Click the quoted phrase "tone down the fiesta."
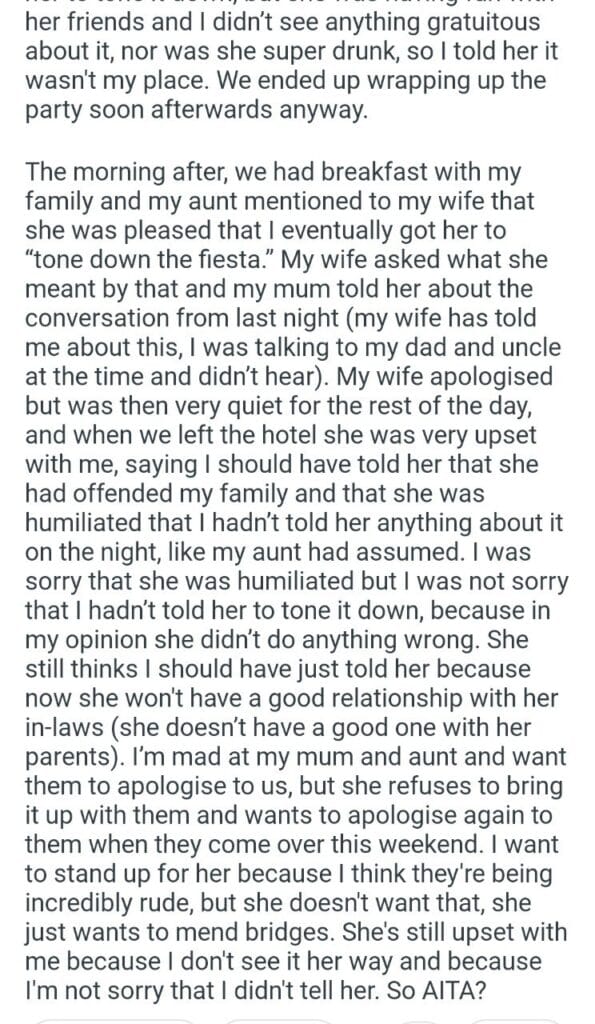The height and width of the screenshot is (1024, 595). 153,260
